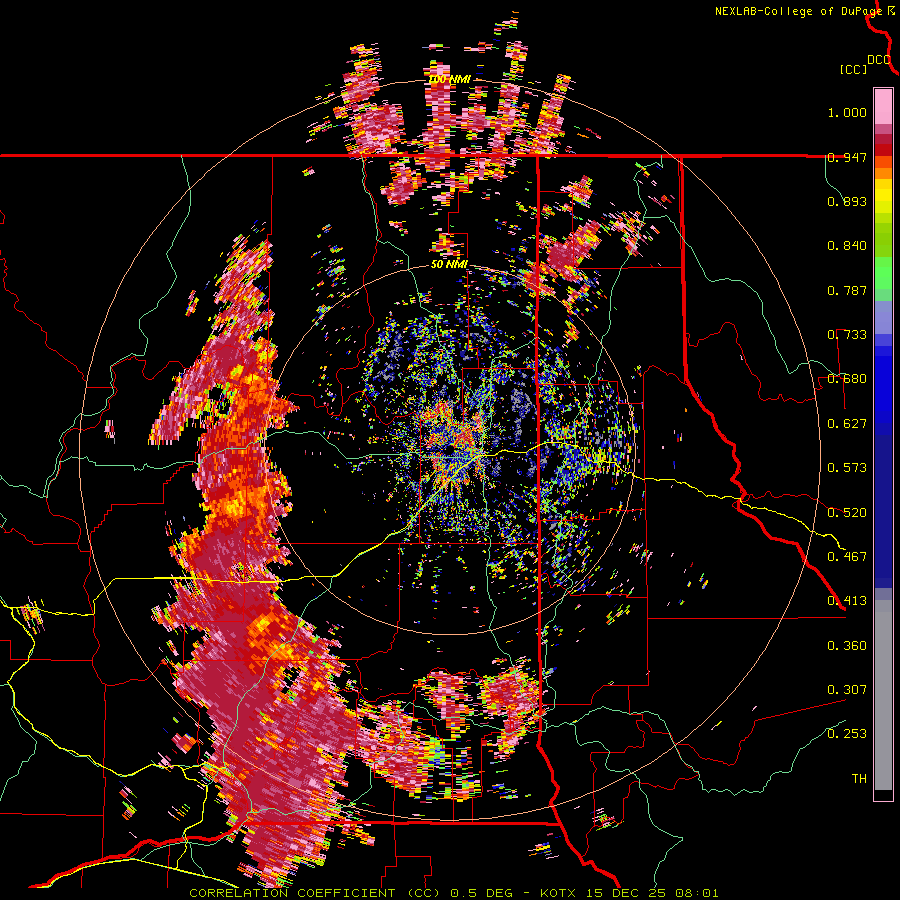Select the 0.413 scale value
Viewport: 900px width, 900px height.
point(847,601)
